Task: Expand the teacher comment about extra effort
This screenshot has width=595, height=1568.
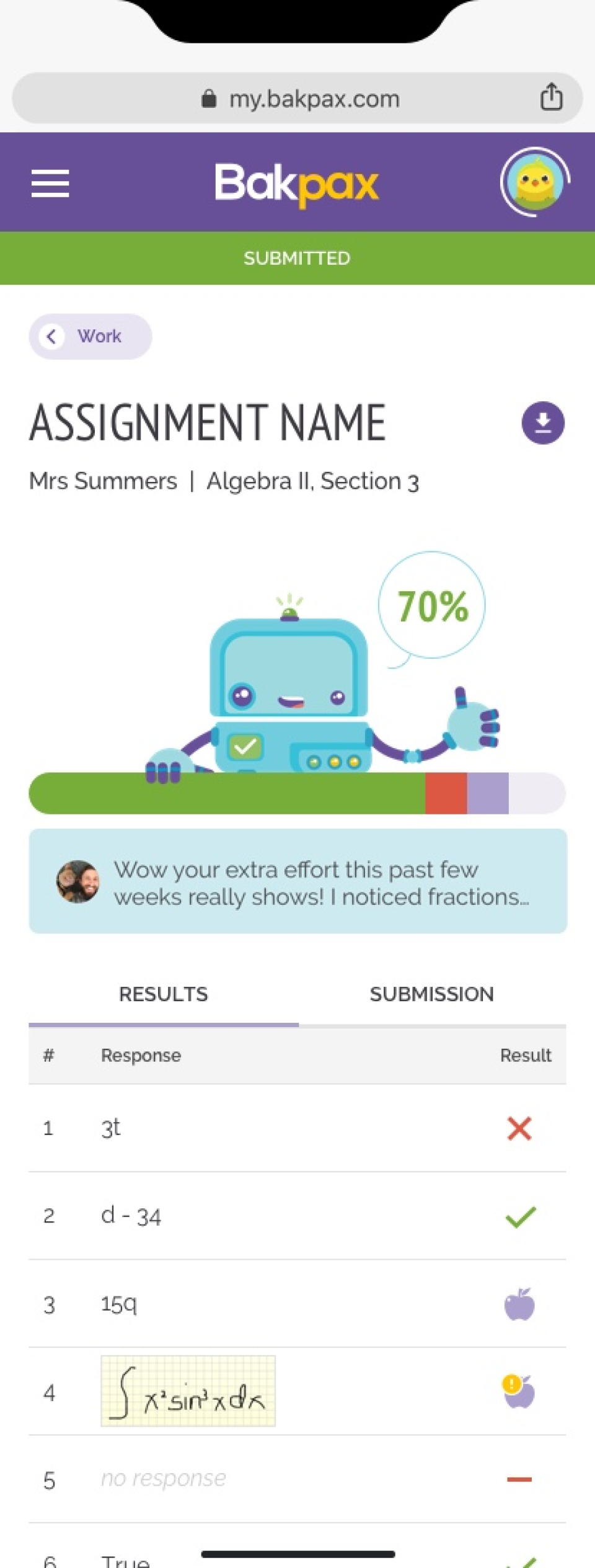Action: pyautogui.click(x=298, y=881)
